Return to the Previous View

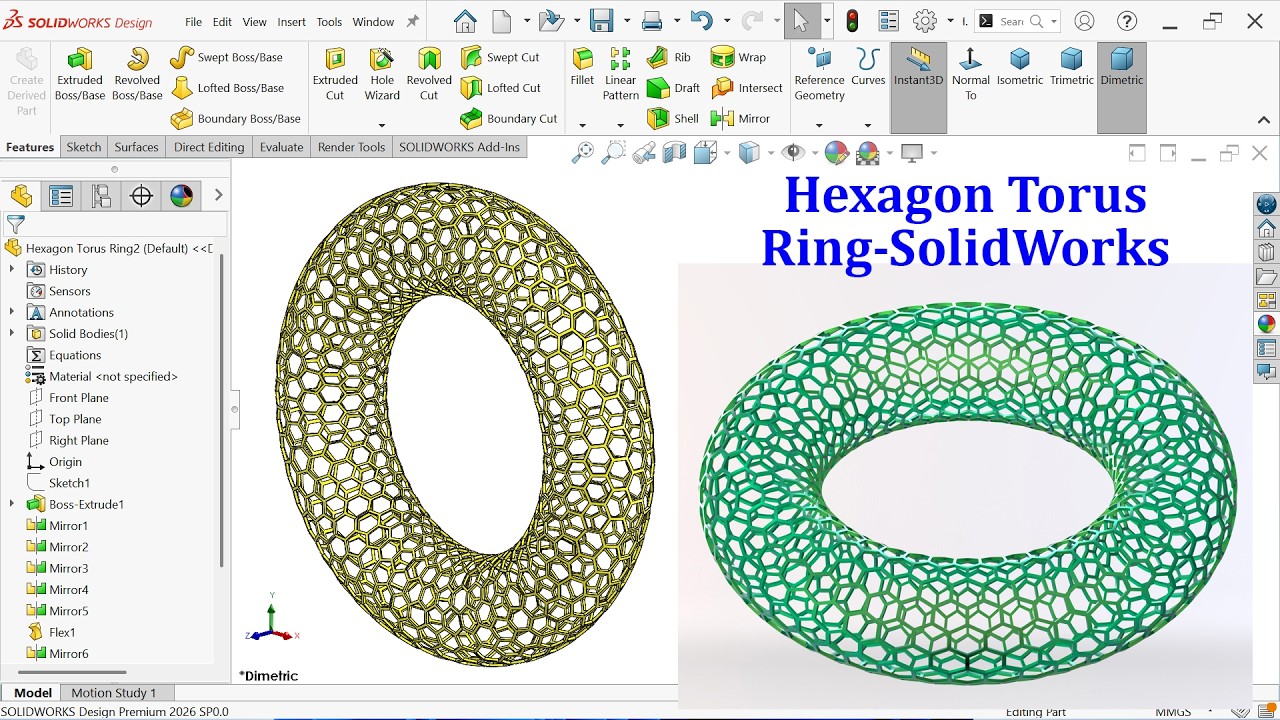click(644, 152)
